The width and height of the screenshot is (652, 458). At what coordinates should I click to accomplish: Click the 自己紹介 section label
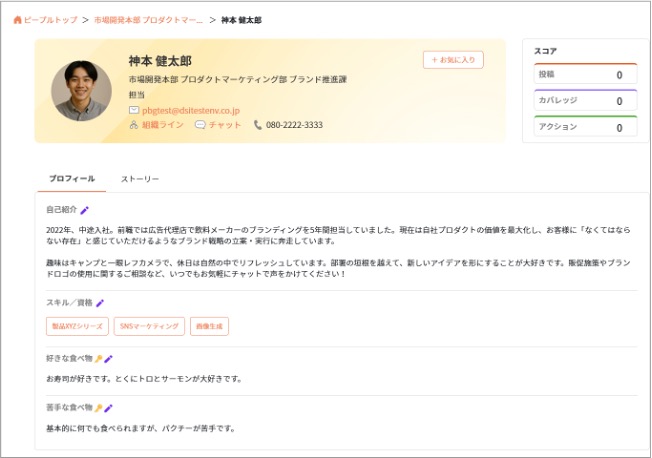[62, 210]
